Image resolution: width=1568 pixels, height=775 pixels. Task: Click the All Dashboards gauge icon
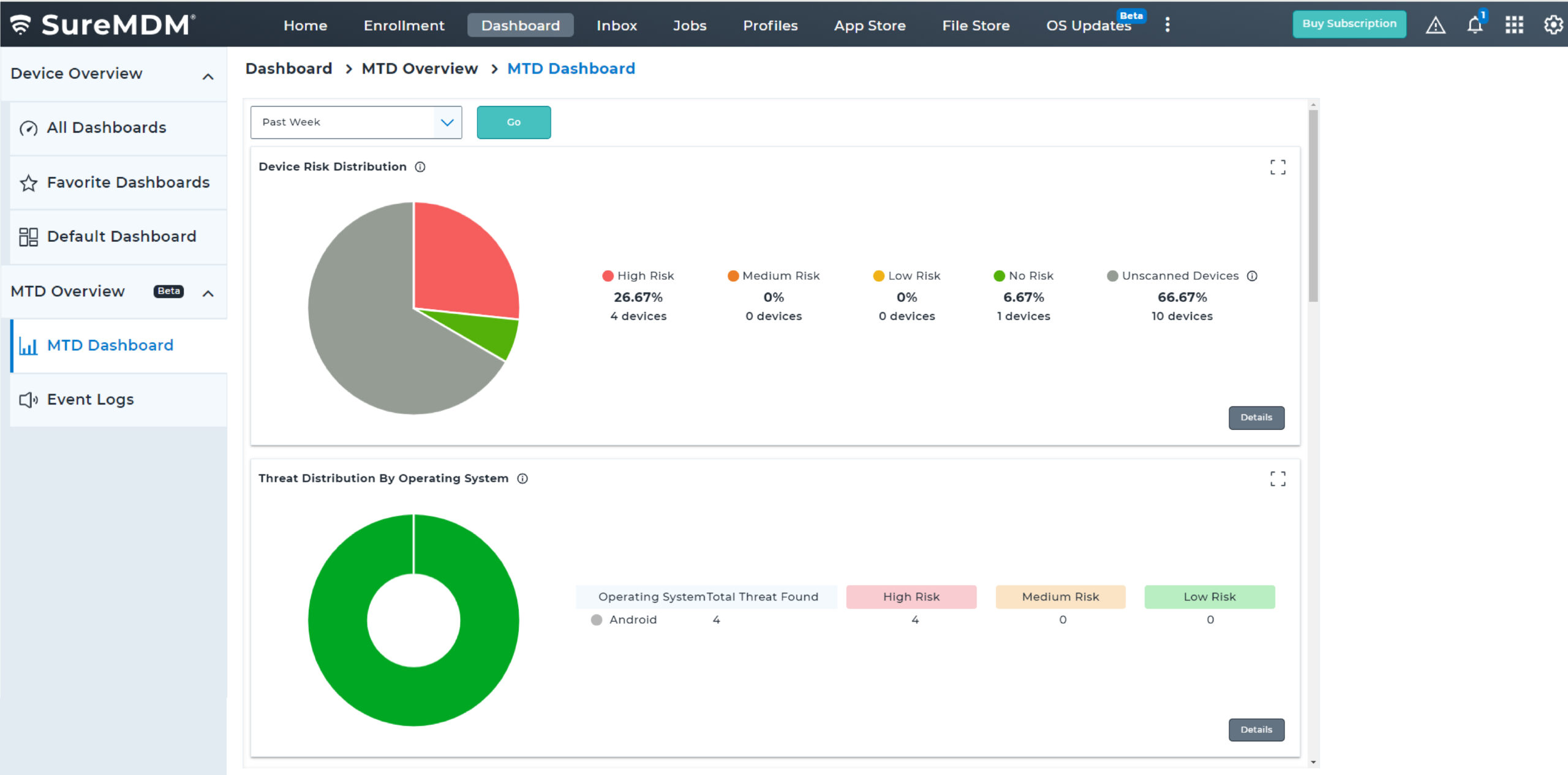(x=28, y=128)
